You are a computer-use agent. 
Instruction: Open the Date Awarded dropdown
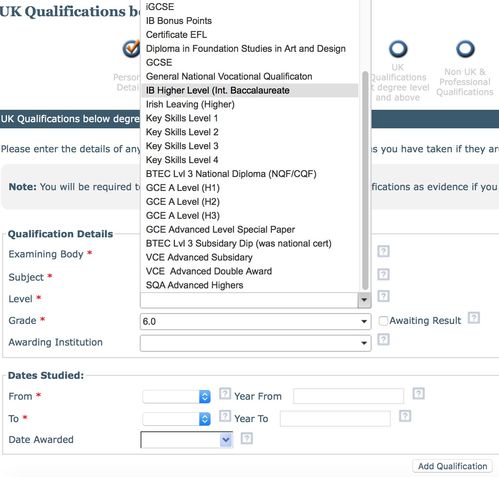click(x=187, y=440)
